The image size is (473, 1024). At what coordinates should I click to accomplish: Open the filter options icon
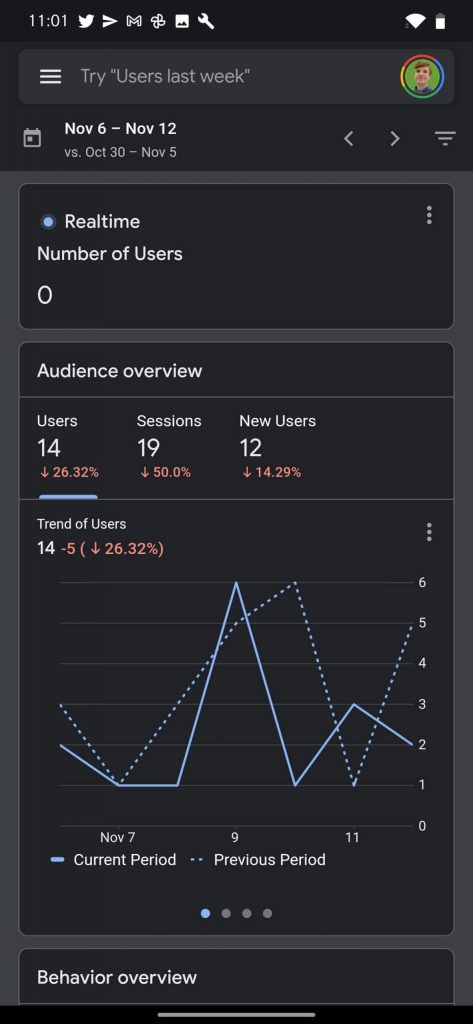pyautogui.click(x=445, y=138)
